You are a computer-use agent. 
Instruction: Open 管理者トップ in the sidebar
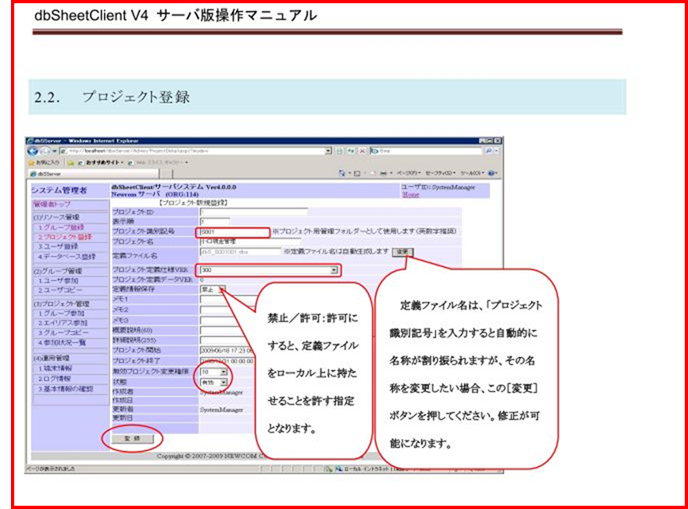(52, 204)
